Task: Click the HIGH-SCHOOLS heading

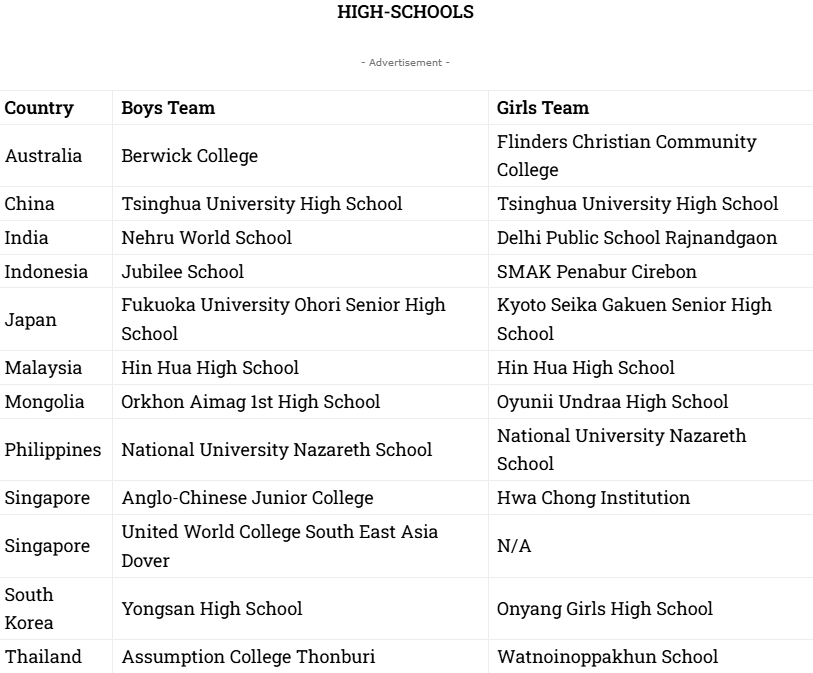Action: click(406, 12)
